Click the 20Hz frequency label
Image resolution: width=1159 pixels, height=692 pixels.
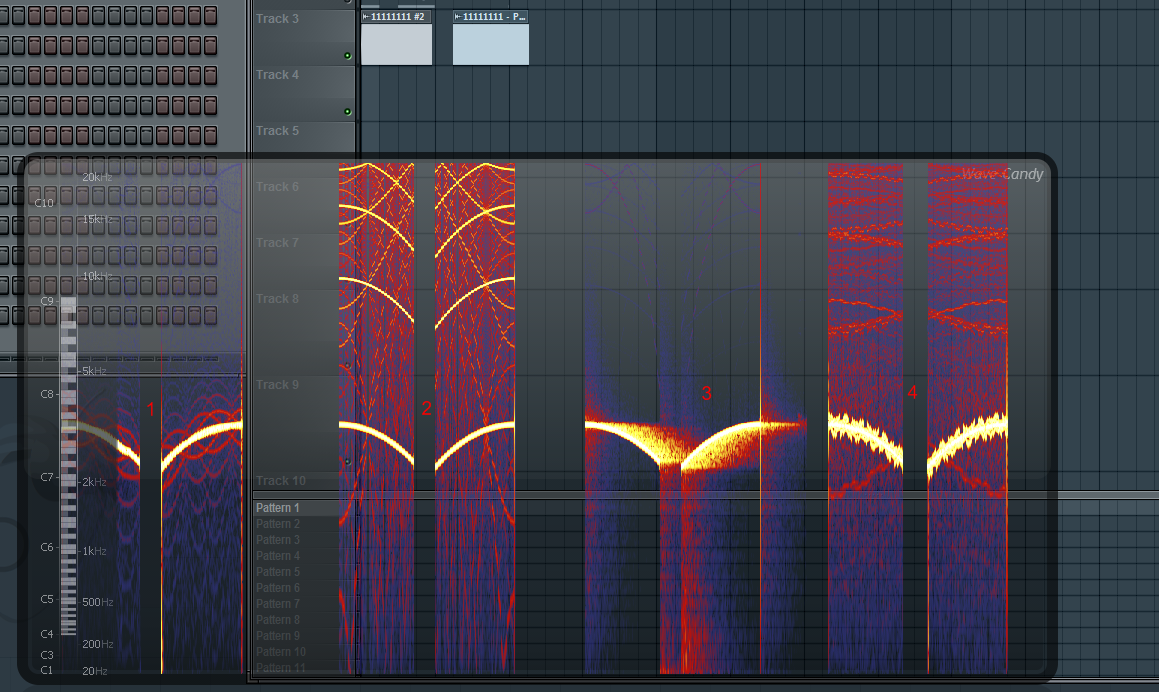pyautogui.click(x=95, y=671)
